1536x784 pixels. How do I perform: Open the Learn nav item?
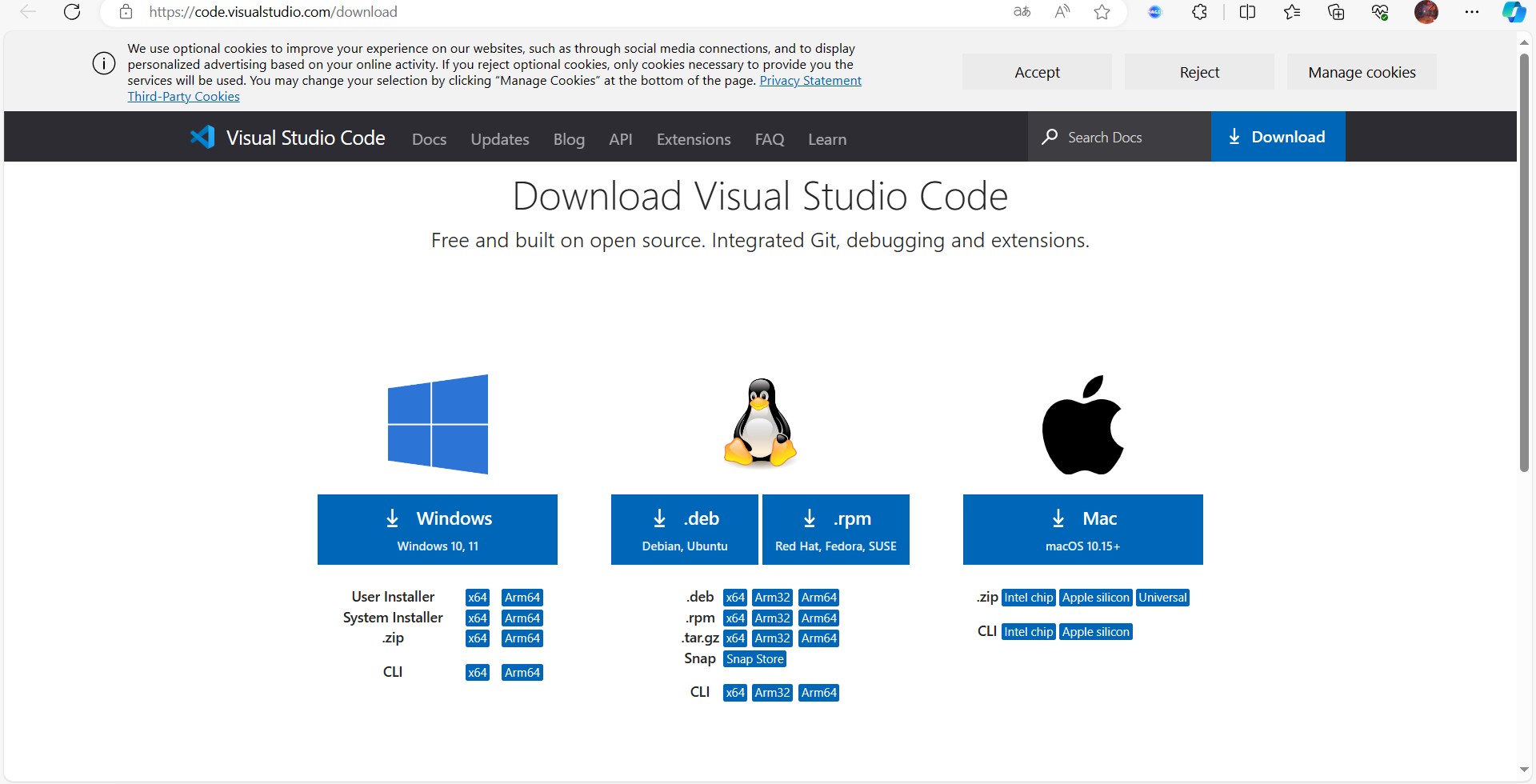pyautogui.click(x=827, y=139)
